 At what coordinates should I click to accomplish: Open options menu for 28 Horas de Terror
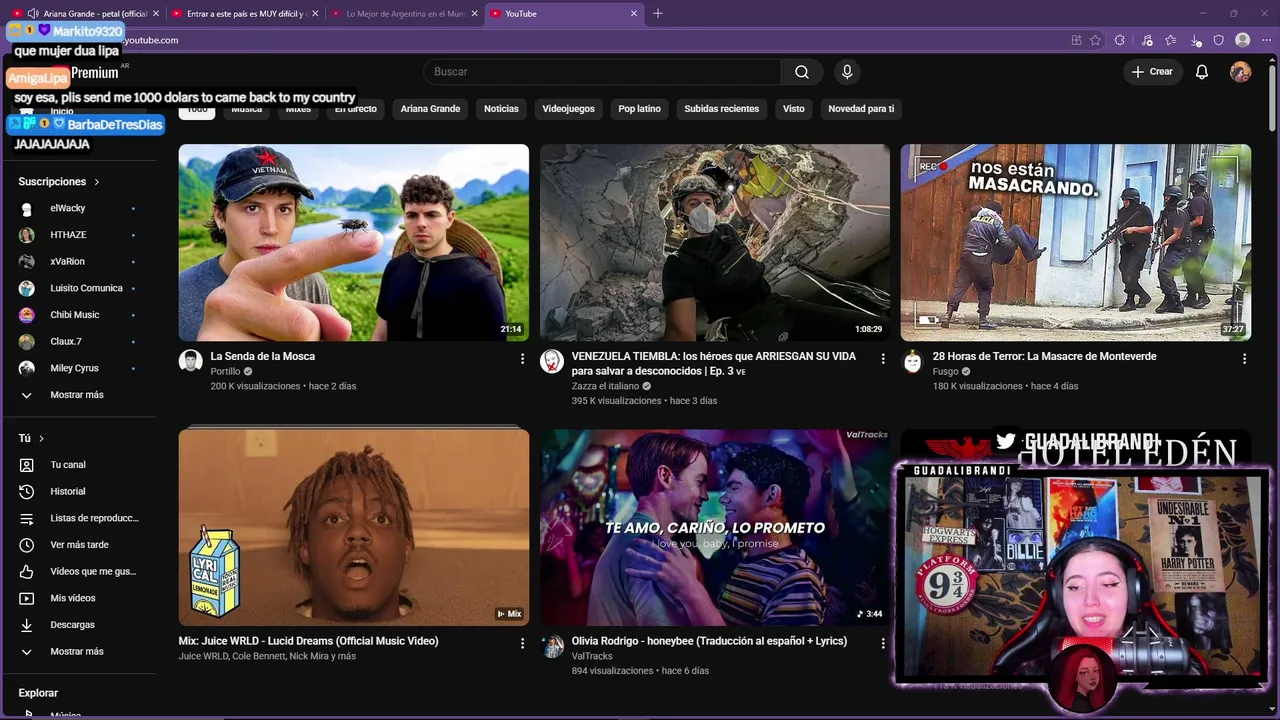pyautogui.click(x=1244, y=358)
